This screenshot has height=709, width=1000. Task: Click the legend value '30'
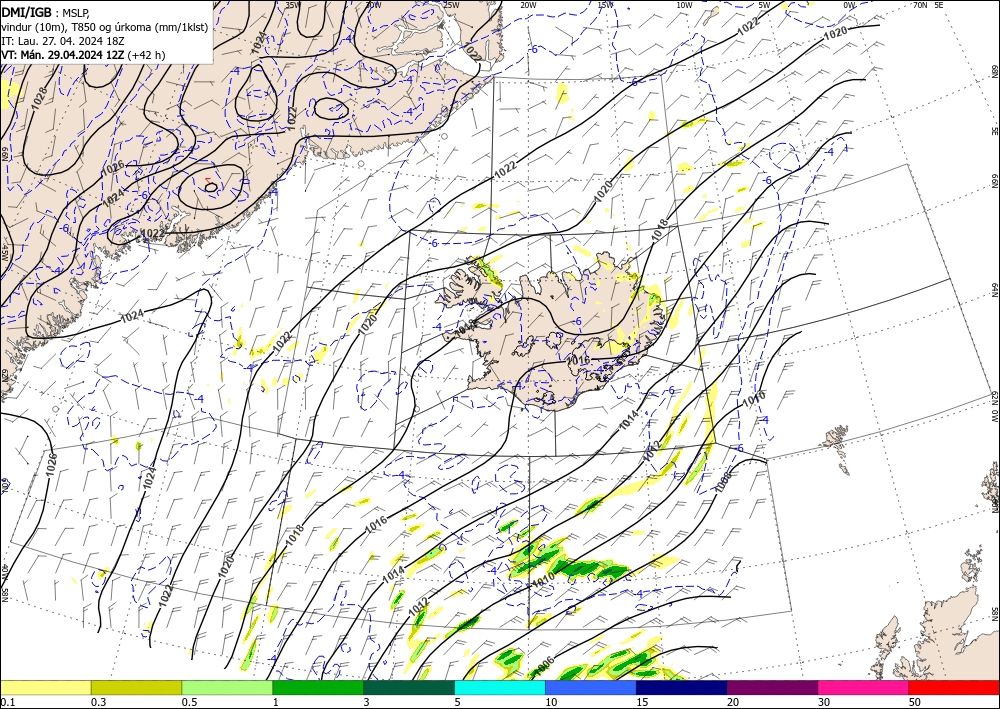click(824, 702)
